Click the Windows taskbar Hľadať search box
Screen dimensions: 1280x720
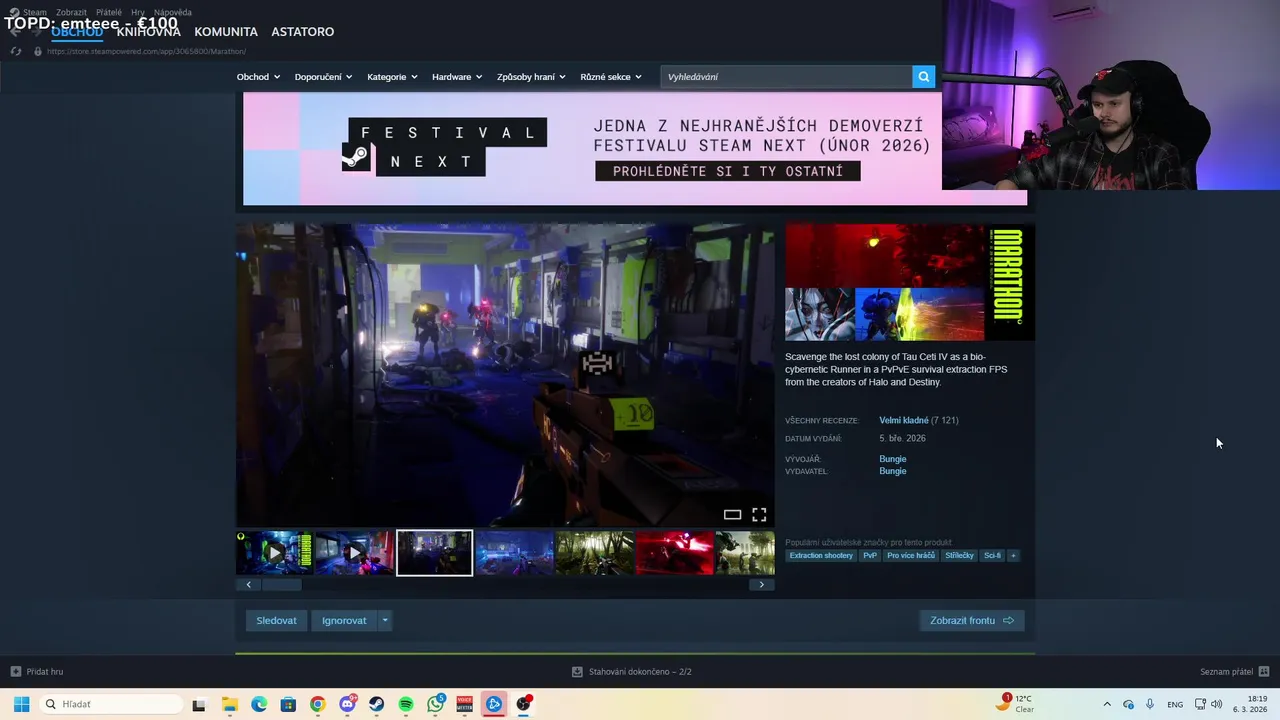pyautogui.click(x=111, y=704)
